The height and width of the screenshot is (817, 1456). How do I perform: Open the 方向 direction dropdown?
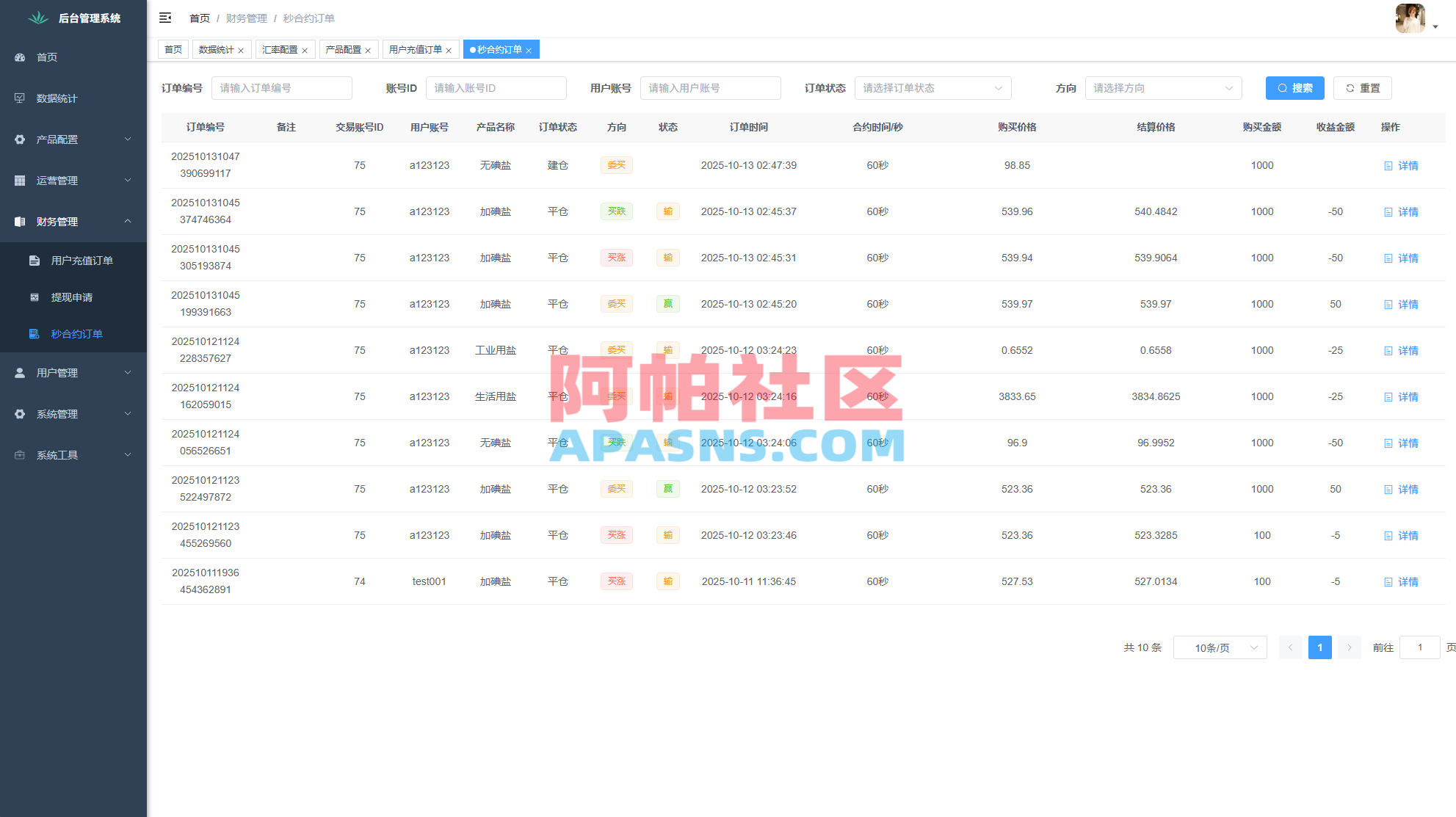click(x=1164, y=88)
